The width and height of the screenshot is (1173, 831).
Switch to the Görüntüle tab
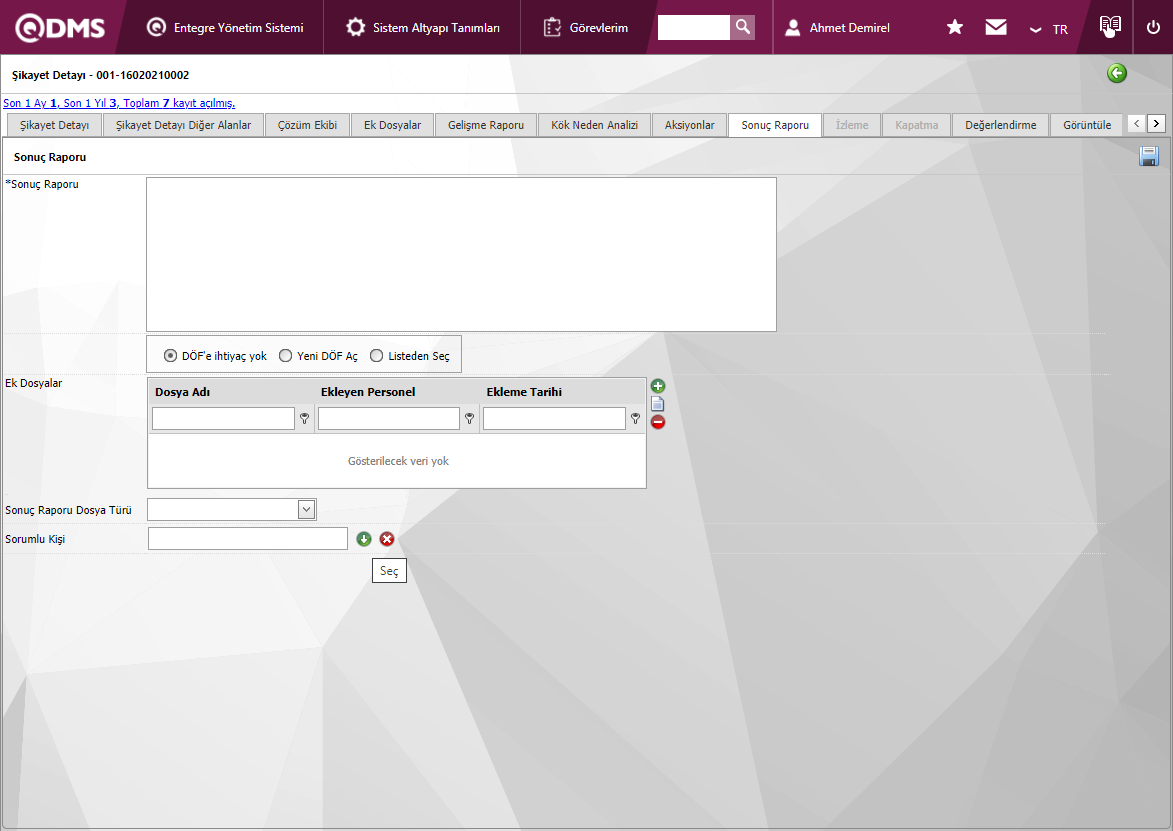click(1087, 125)
